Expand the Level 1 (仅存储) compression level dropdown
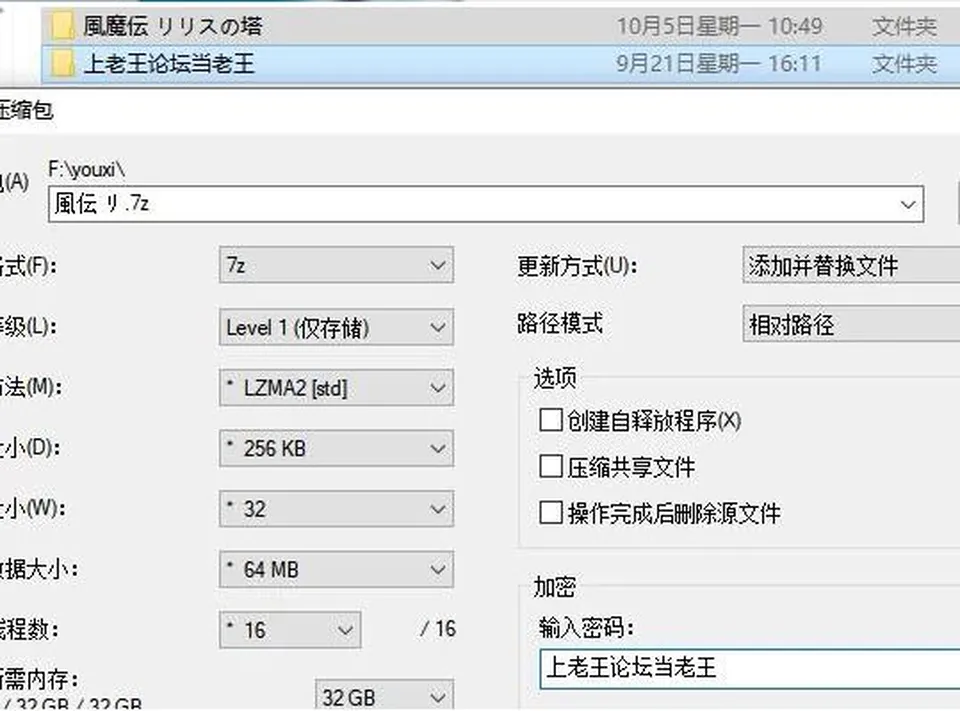This screenshot has width=960, height=711. coord(336,327)
